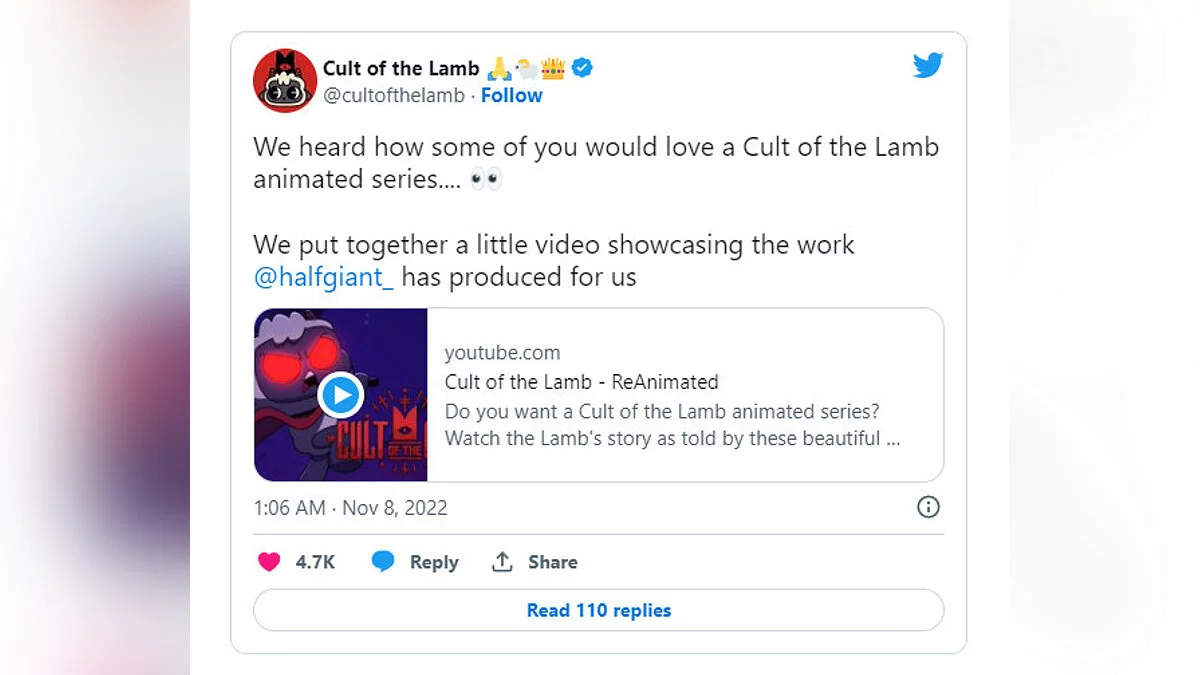Click the Reply text label
This screenshot has width=1200, height=675.
pyautogui.click(x=434, y=562)
